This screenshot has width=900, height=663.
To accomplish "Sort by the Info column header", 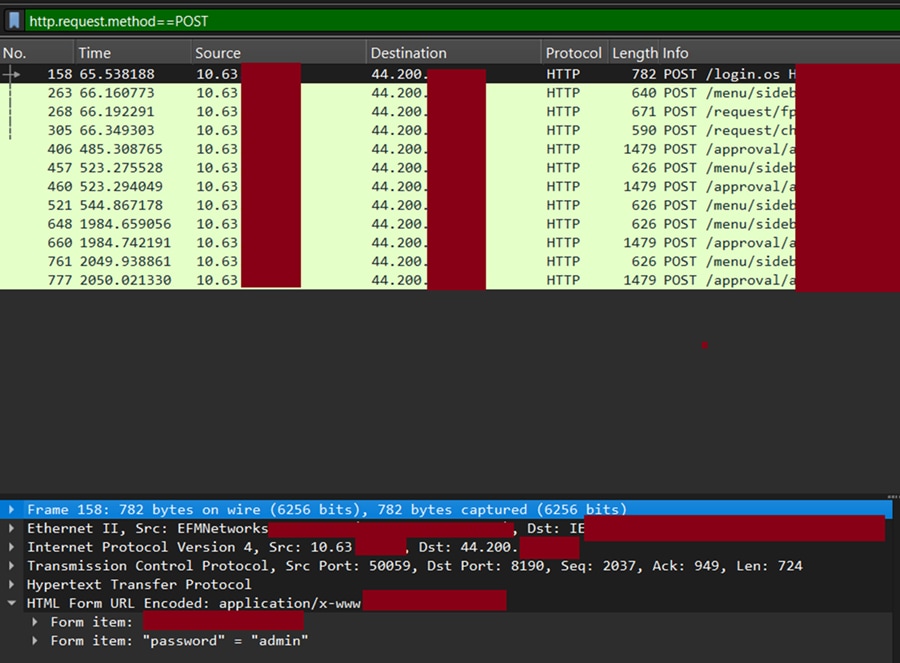I will [x=779, y=53].
